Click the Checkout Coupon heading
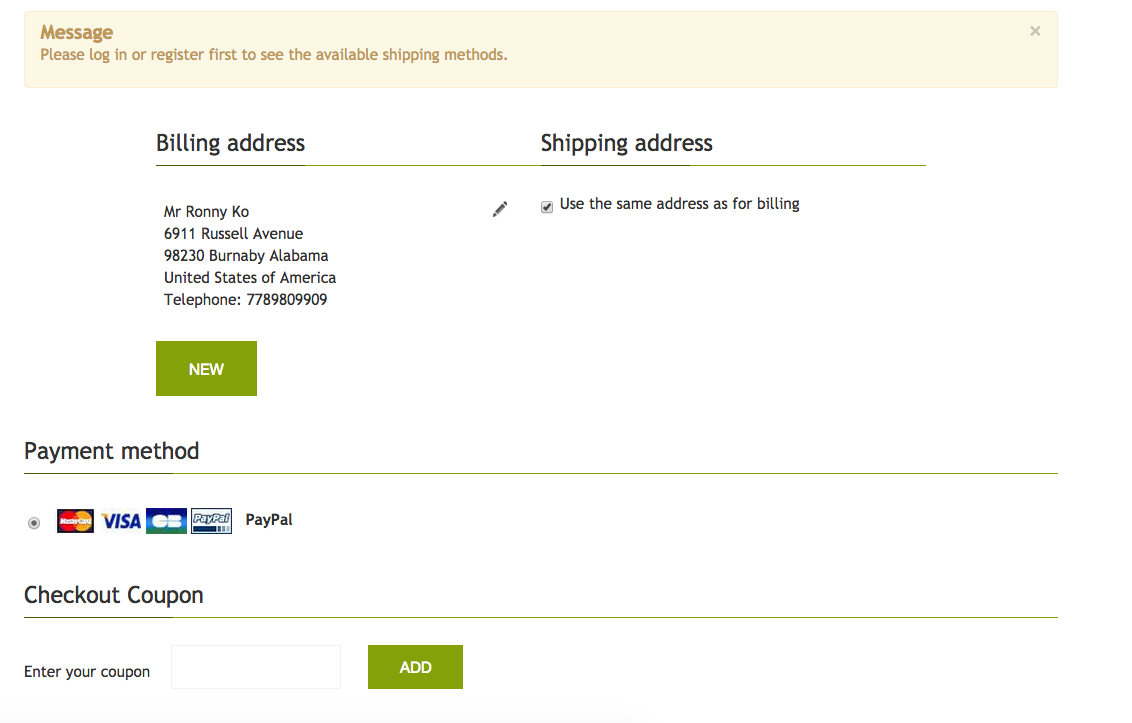This screenshot has width=1132, height=723. 114,595
